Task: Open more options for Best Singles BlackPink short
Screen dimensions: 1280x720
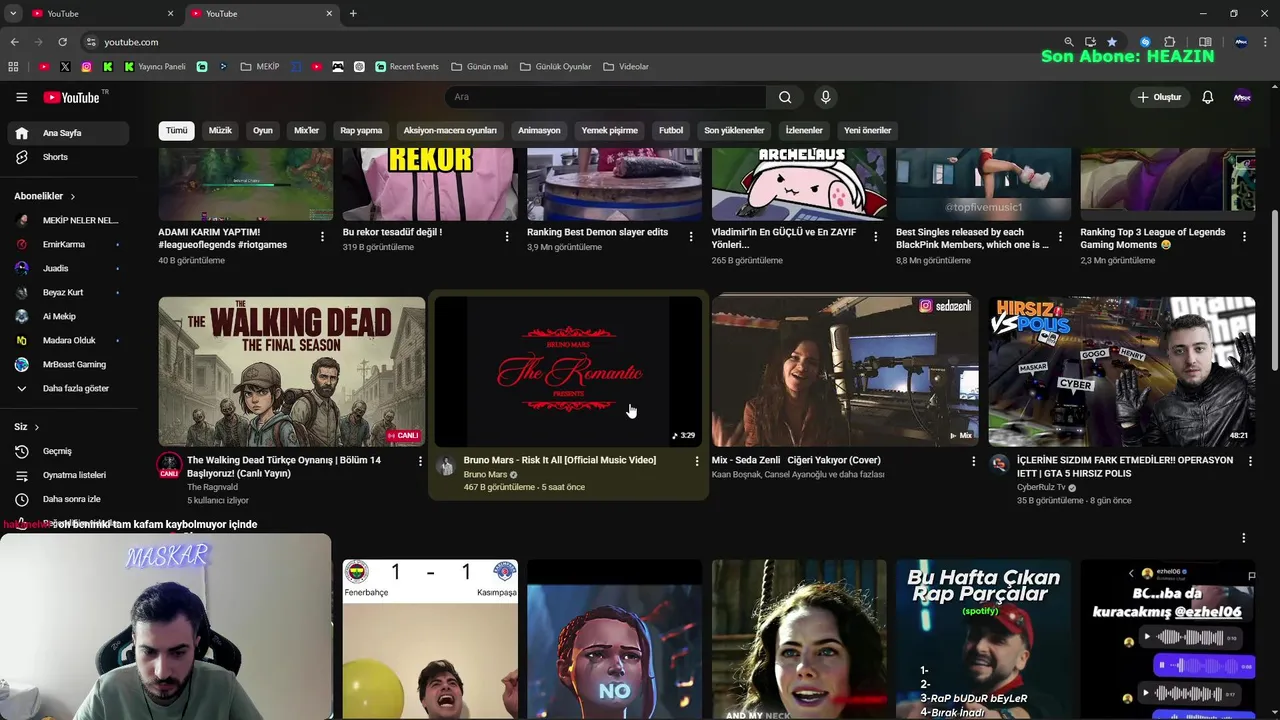Action: 1060,237
